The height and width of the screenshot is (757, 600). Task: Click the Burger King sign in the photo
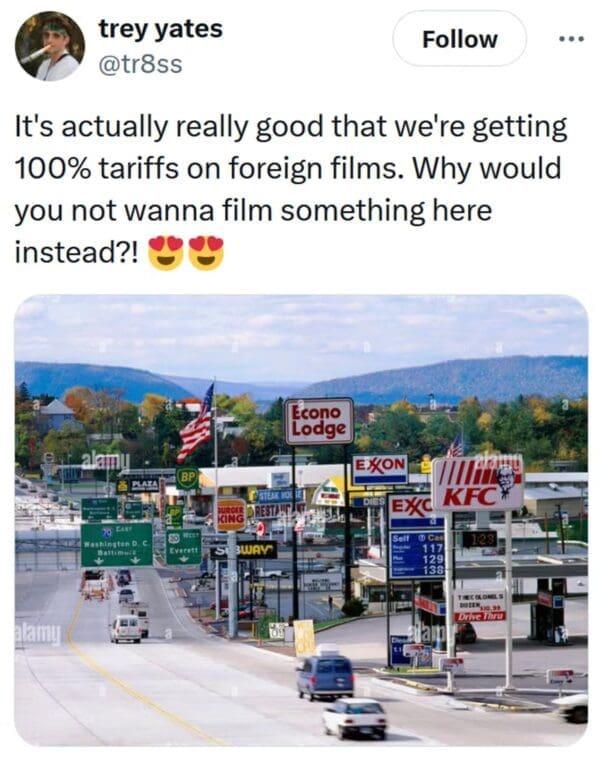point(231,515)
